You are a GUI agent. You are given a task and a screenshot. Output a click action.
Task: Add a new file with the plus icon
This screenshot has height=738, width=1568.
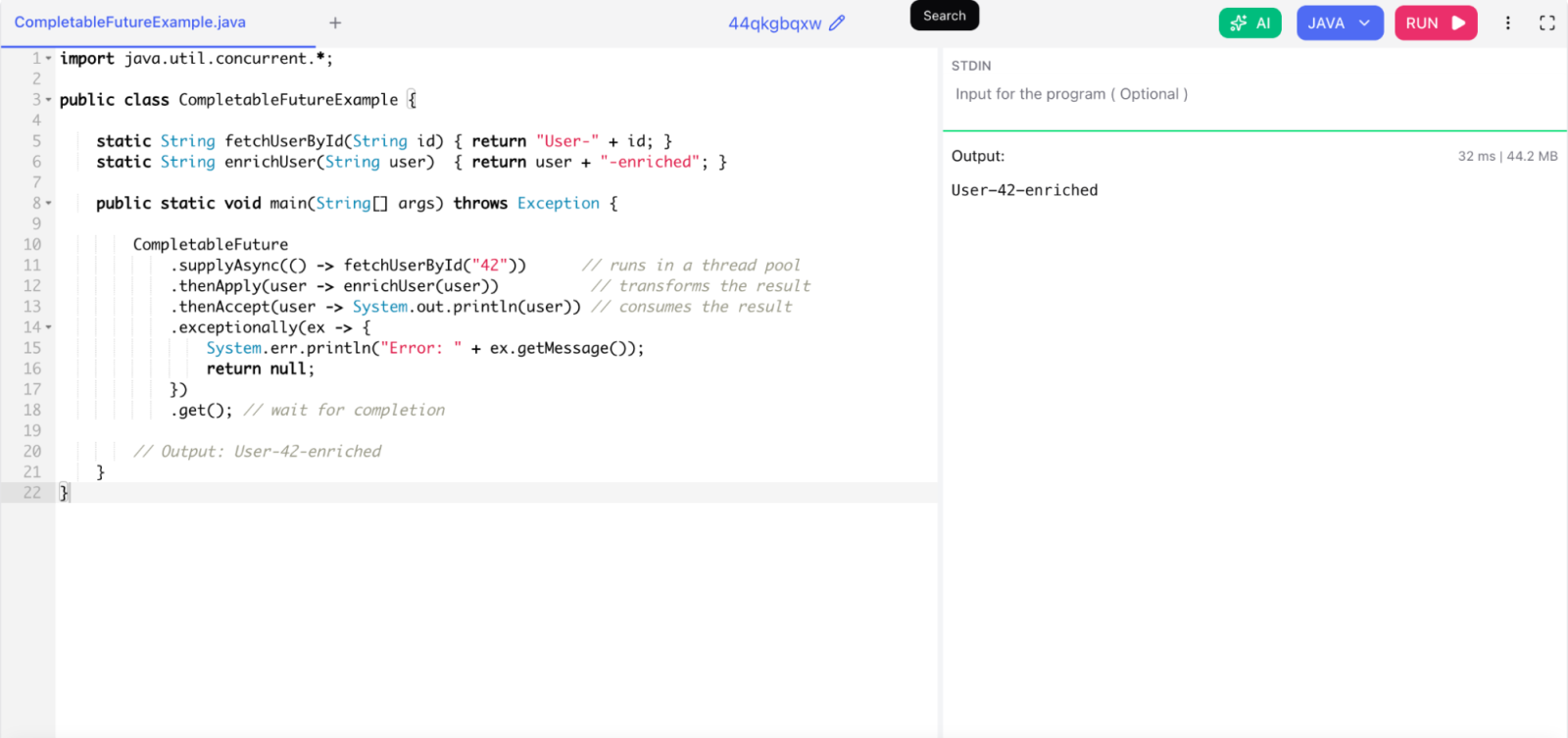pyautogui.click(x=335, y=23)
